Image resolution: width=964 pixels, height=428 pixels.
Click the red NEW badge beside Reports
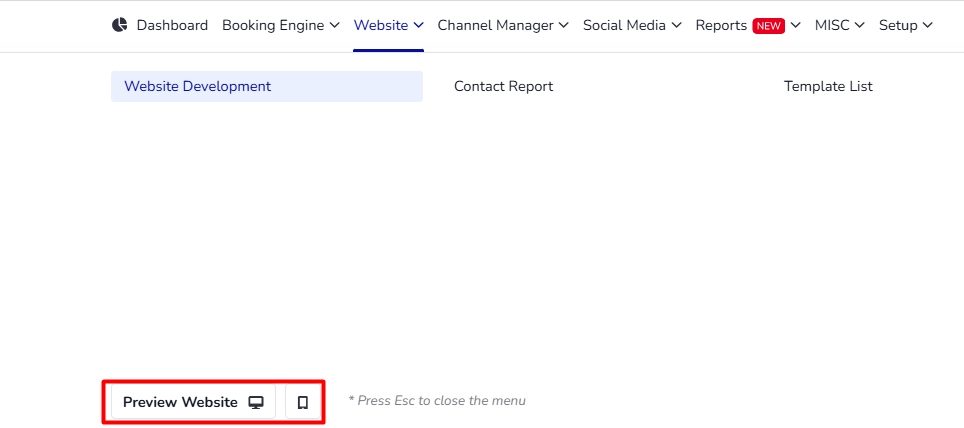(x=768, y=26)
